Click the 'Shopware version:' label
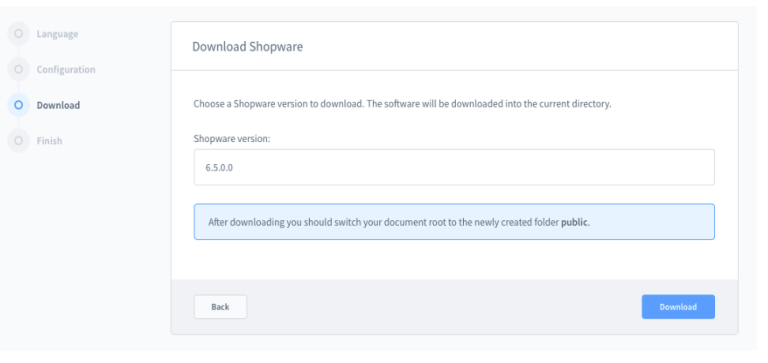768x363 pixels. tap(232, 139)
